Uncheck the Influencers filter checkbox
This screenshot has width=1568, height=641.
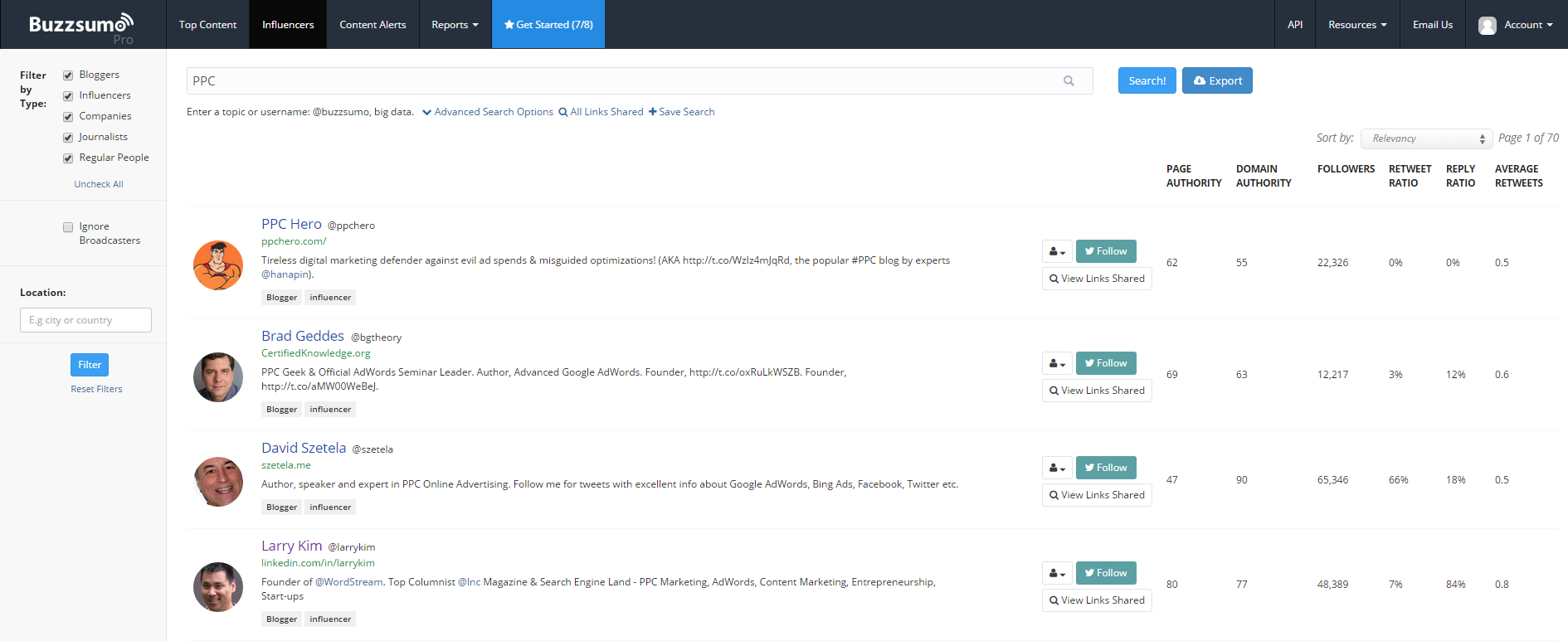(x=68, y=96)
